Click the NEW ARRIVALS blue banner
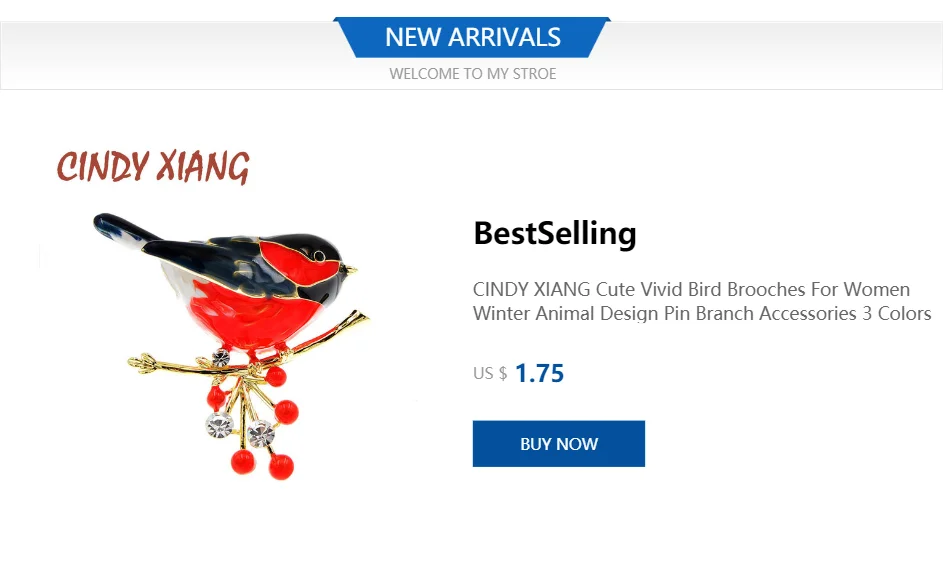This screenshot has height=574, width=943. point(472,37)
